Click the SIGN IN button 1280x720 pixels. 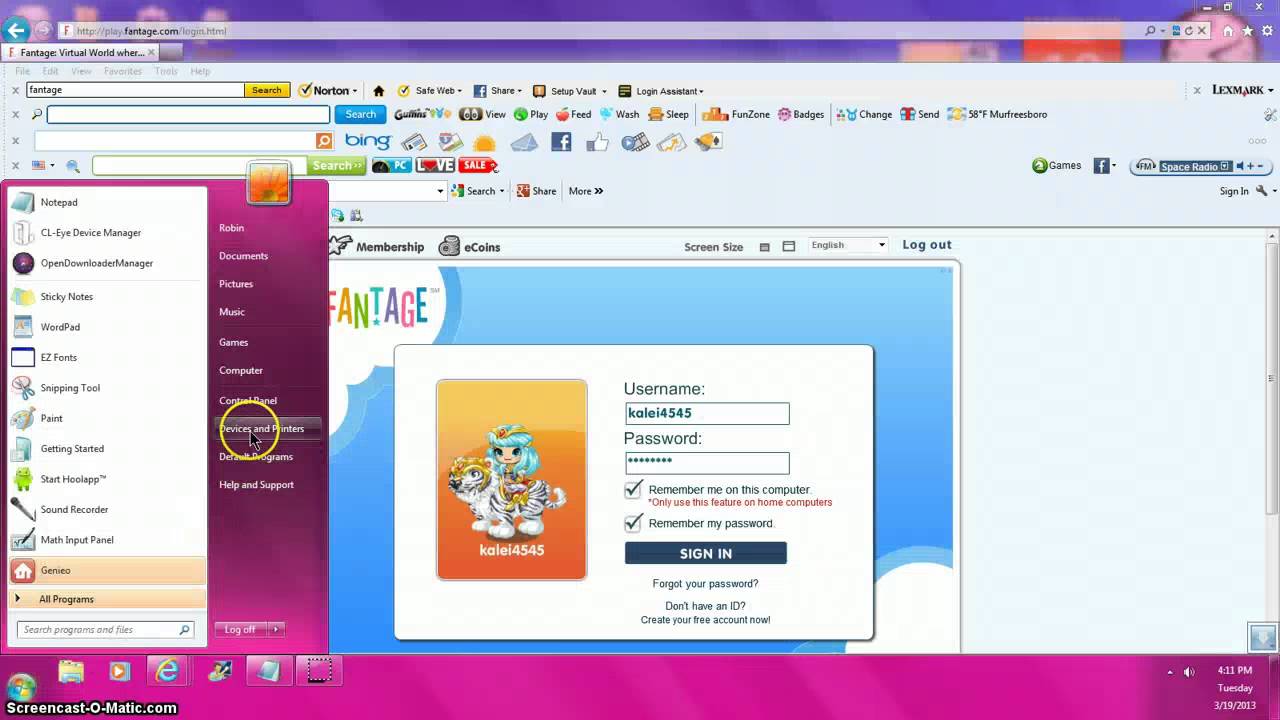tap(706, 553)
